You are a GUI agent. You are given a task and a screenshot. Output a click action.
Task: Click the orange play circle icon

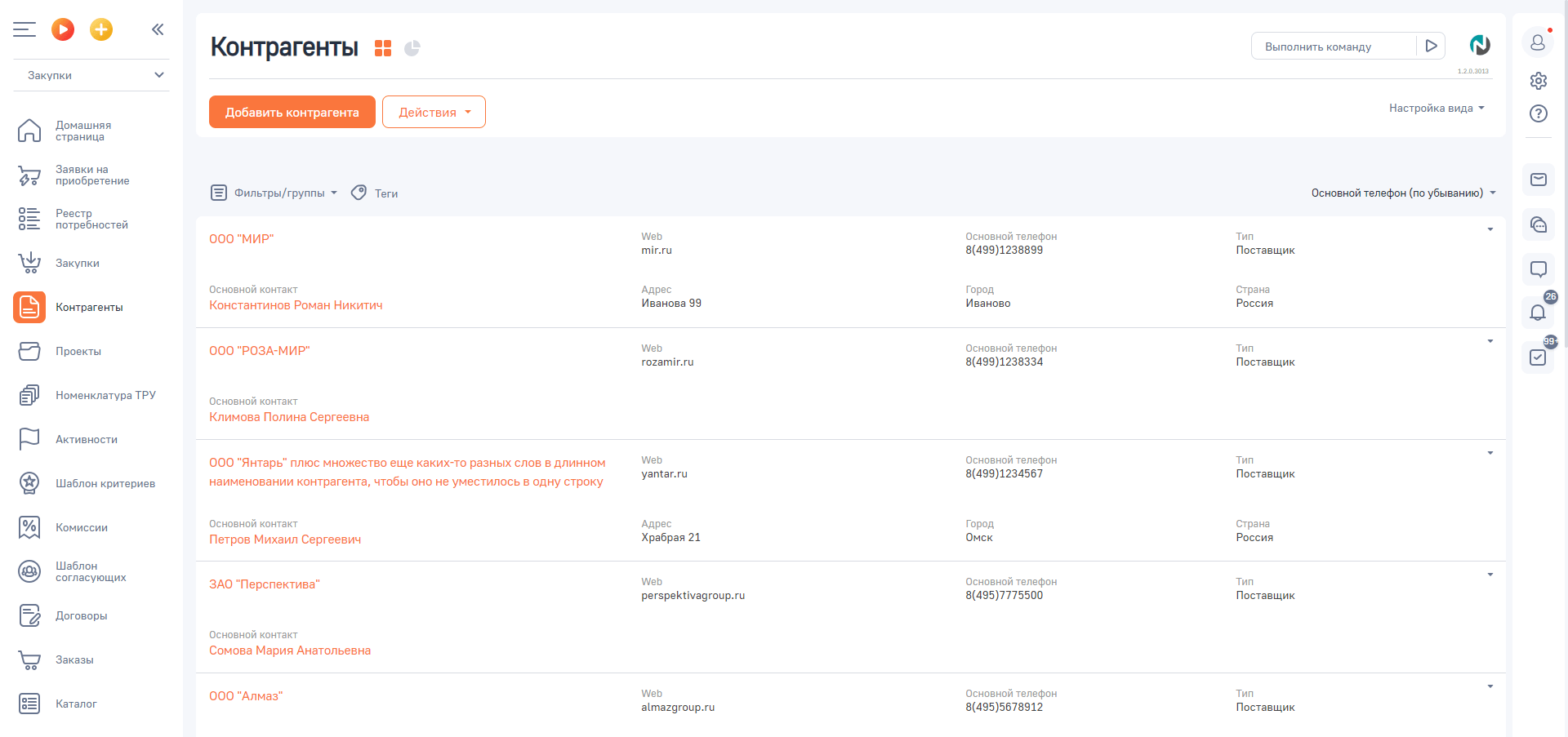coord(63,29)
